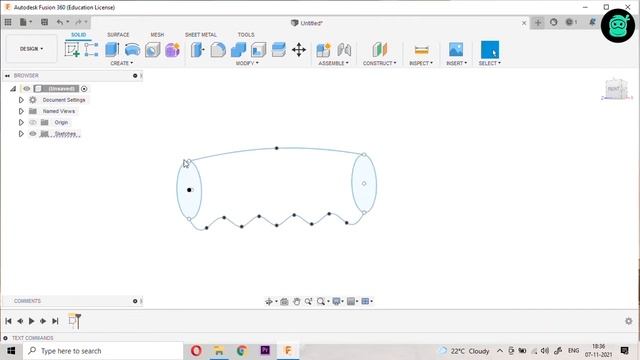This screenshot has width=640, height=360.
Task: Pin the Browser panel dot
Action: point(135,76)
